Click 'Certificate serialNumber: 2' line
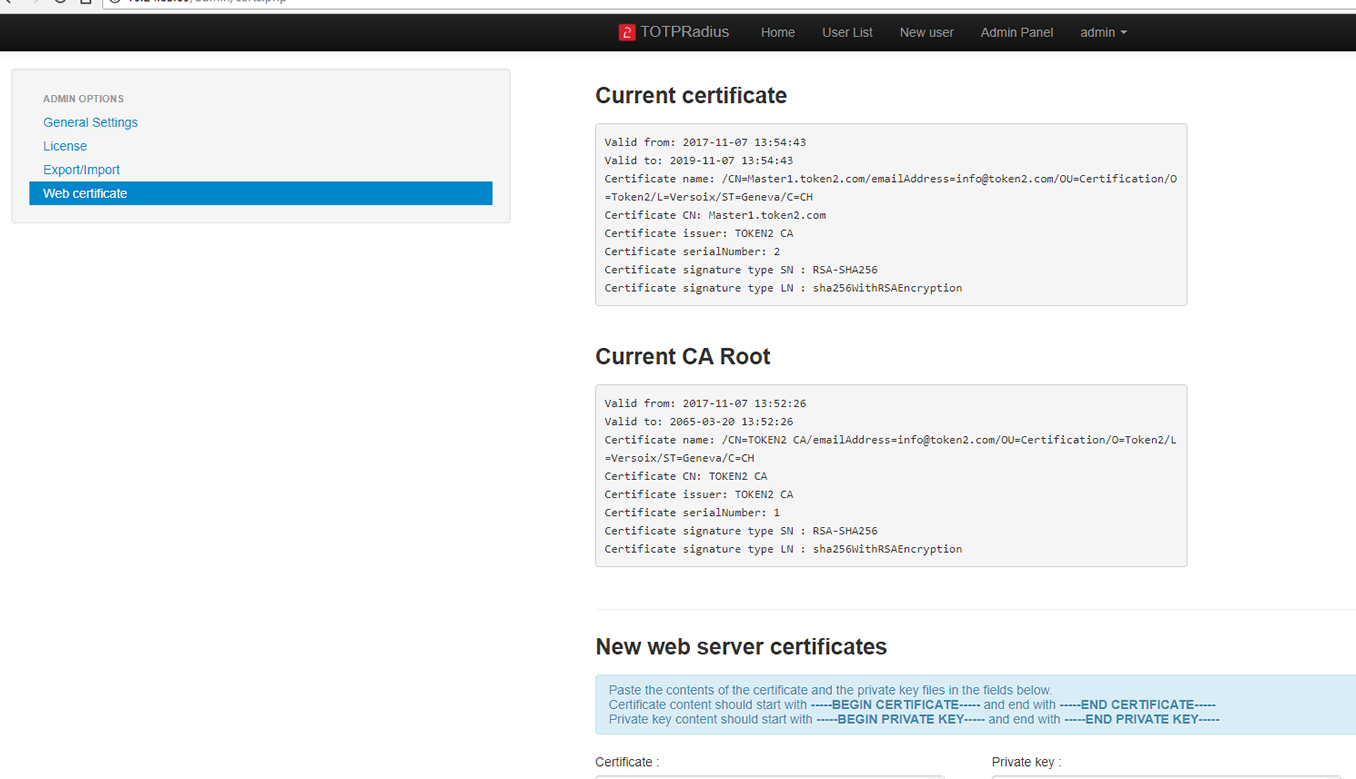 (x=692, y=251)
